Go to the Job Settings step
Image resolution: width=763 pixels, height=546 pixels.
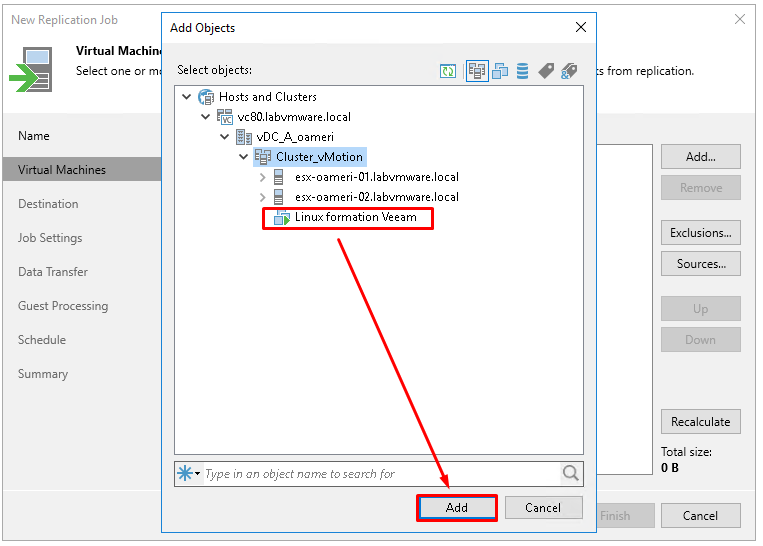[x=50, y=238]
